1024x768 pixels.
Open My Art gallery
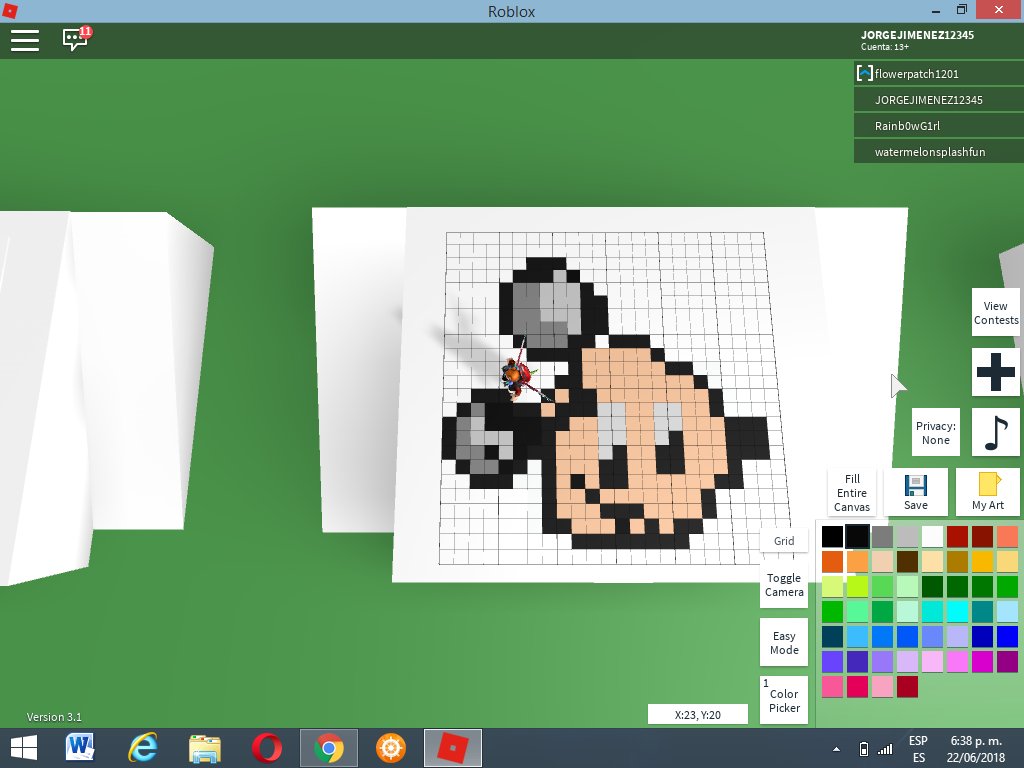[x=987, y=492]
